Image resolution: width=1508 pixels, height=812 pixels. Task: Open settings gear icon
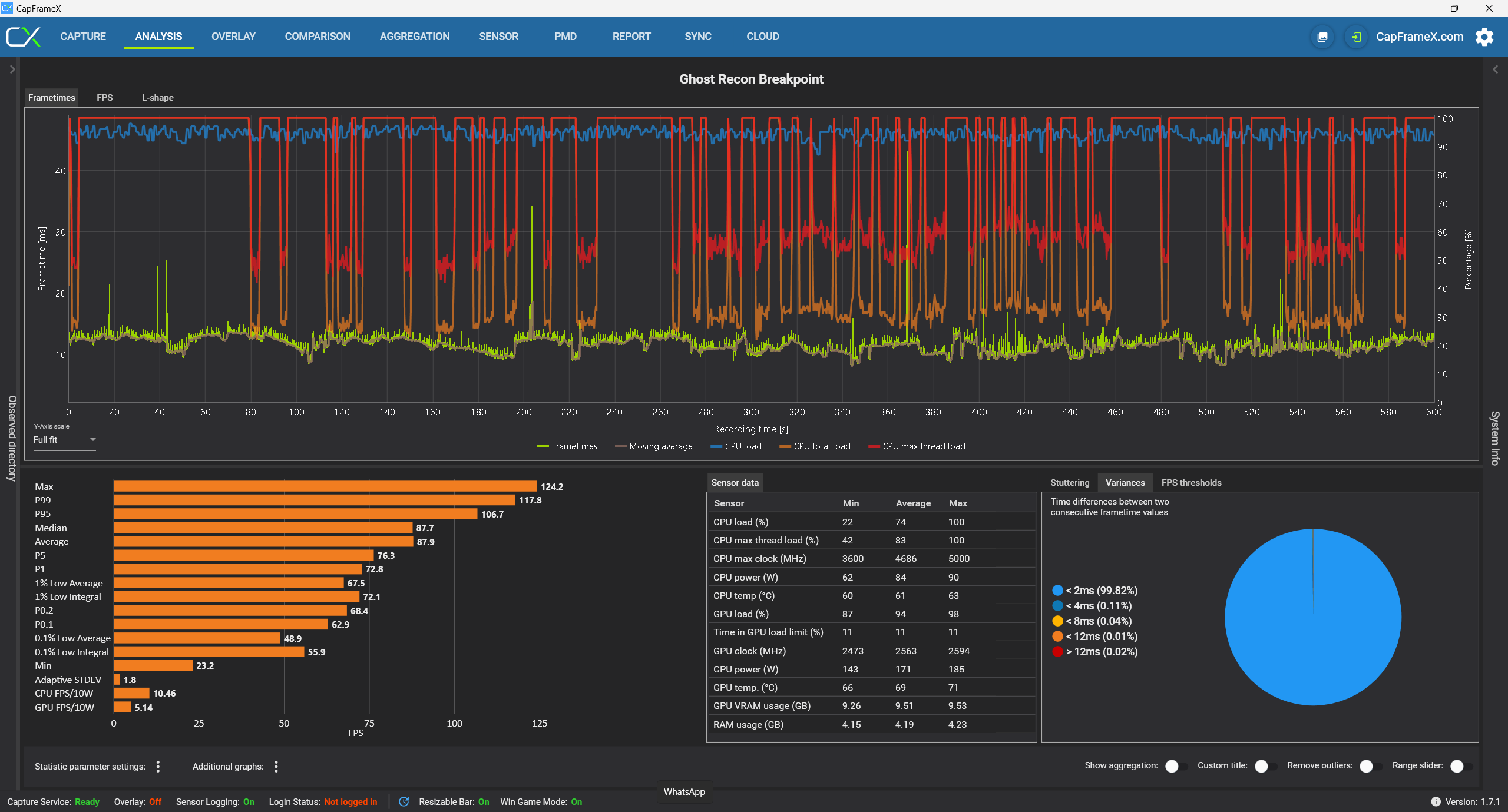tap(1484, 37)
